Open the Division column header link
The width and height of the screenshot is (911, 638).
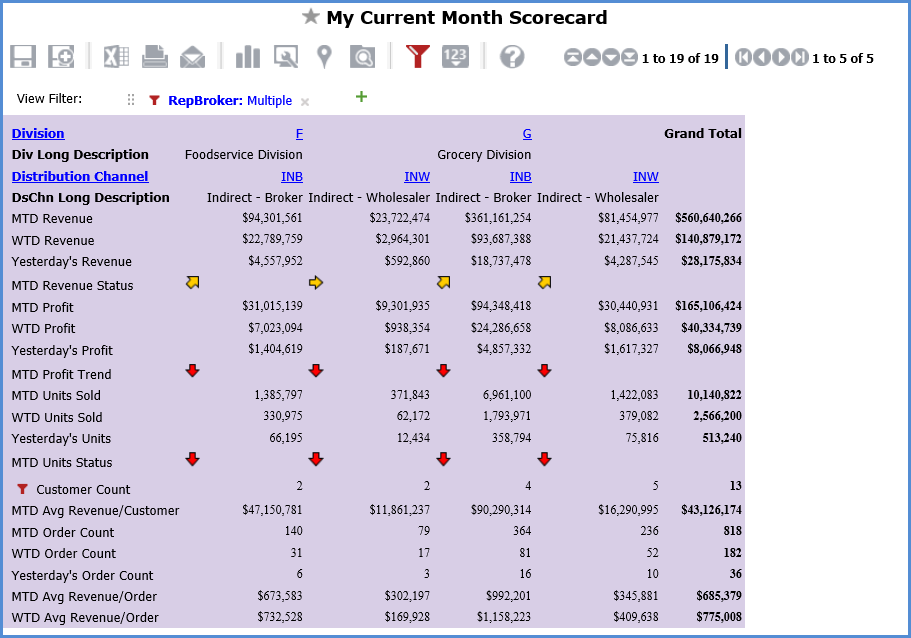38,133
